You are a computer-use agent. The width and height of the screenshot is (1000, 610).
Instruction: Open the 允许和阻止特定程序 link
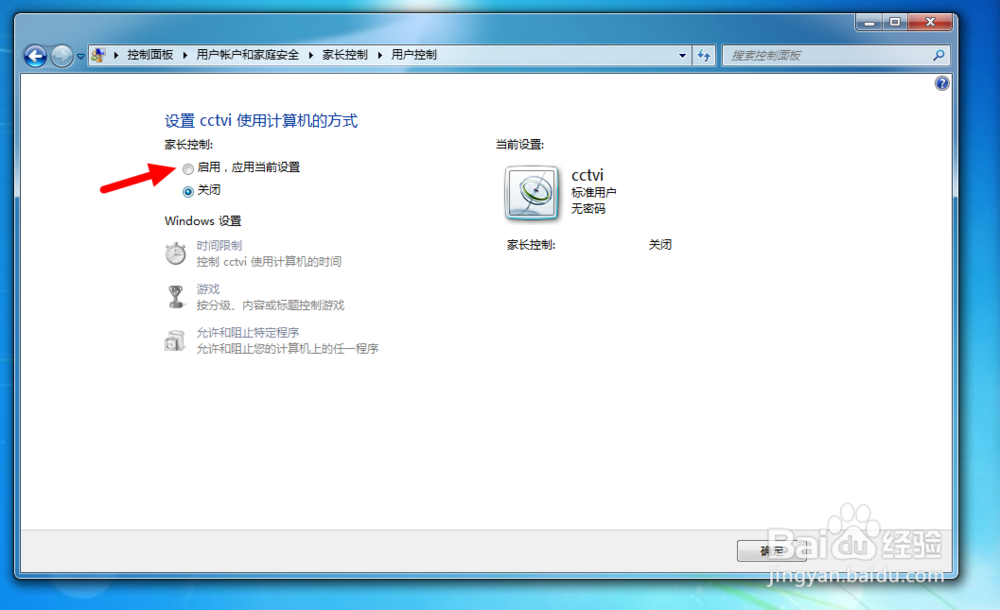pos(248,332)
